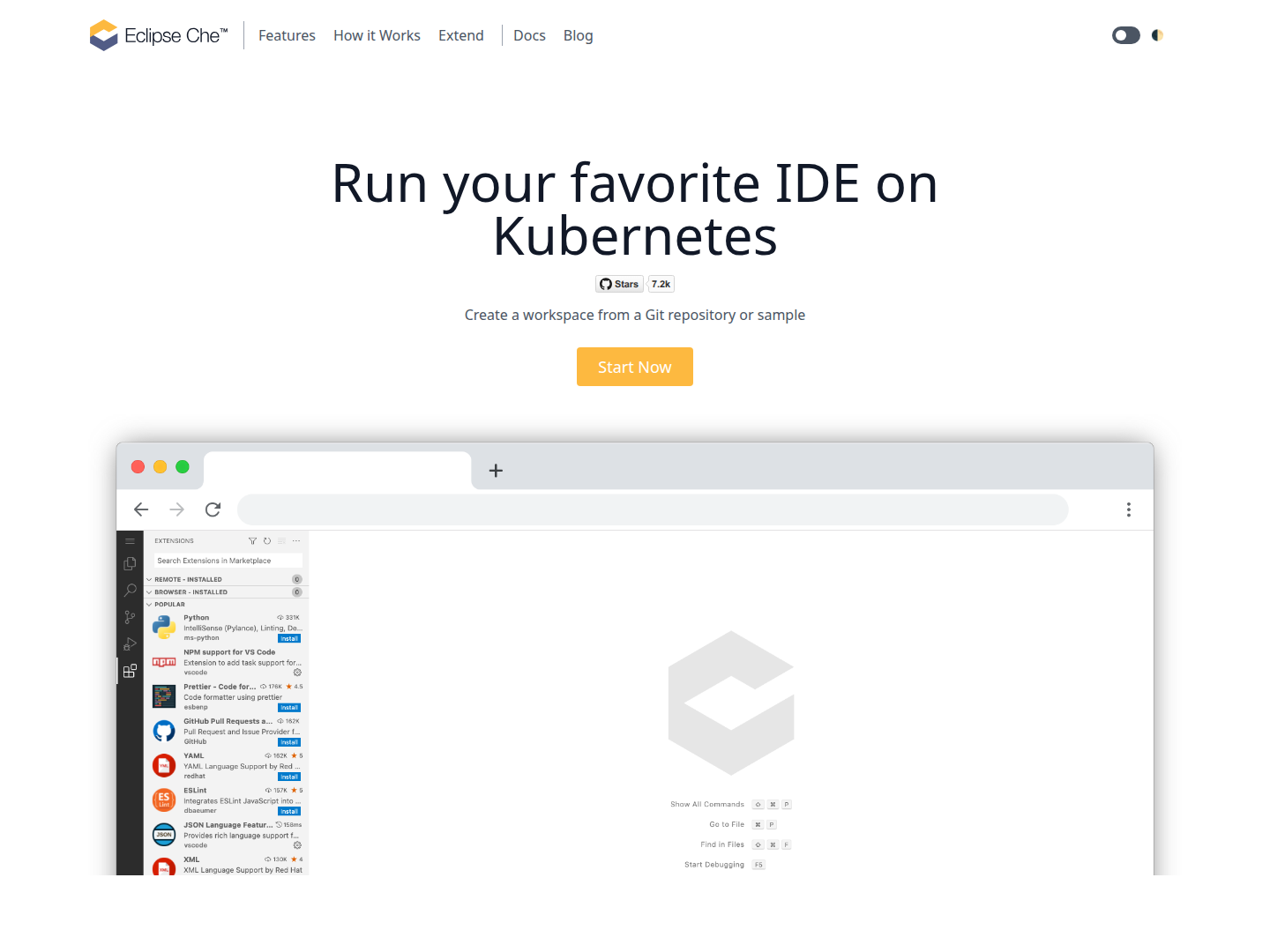This screenshot has height=952, width=1270.
Task: Click the reload icon in mock browser
Action: coord(213,509)
